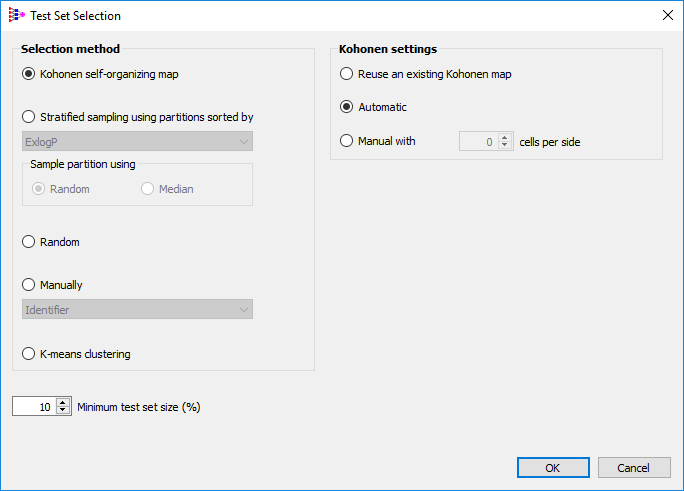The width and height of the screenshot is (684, 491).
Task: Open the ExlogP sort dropdown
Action: (137, 141)
